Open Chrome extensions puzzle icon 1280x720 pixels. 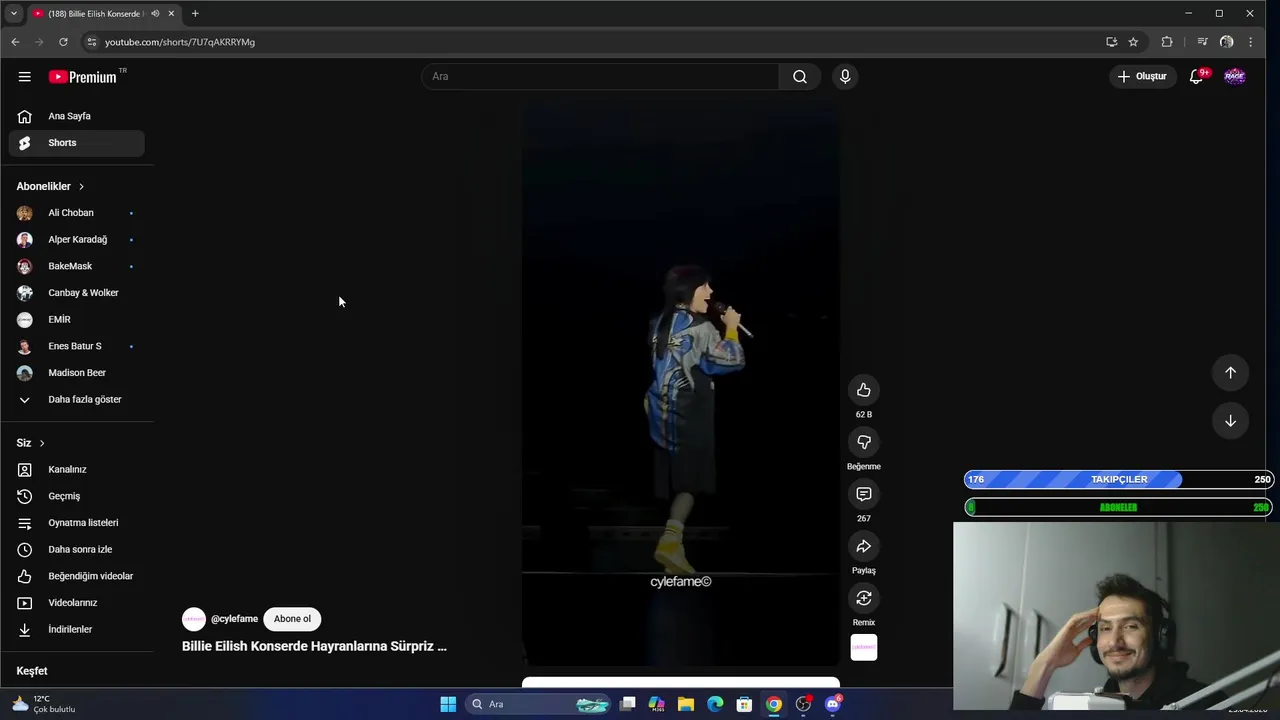(x=1167, y=42)
